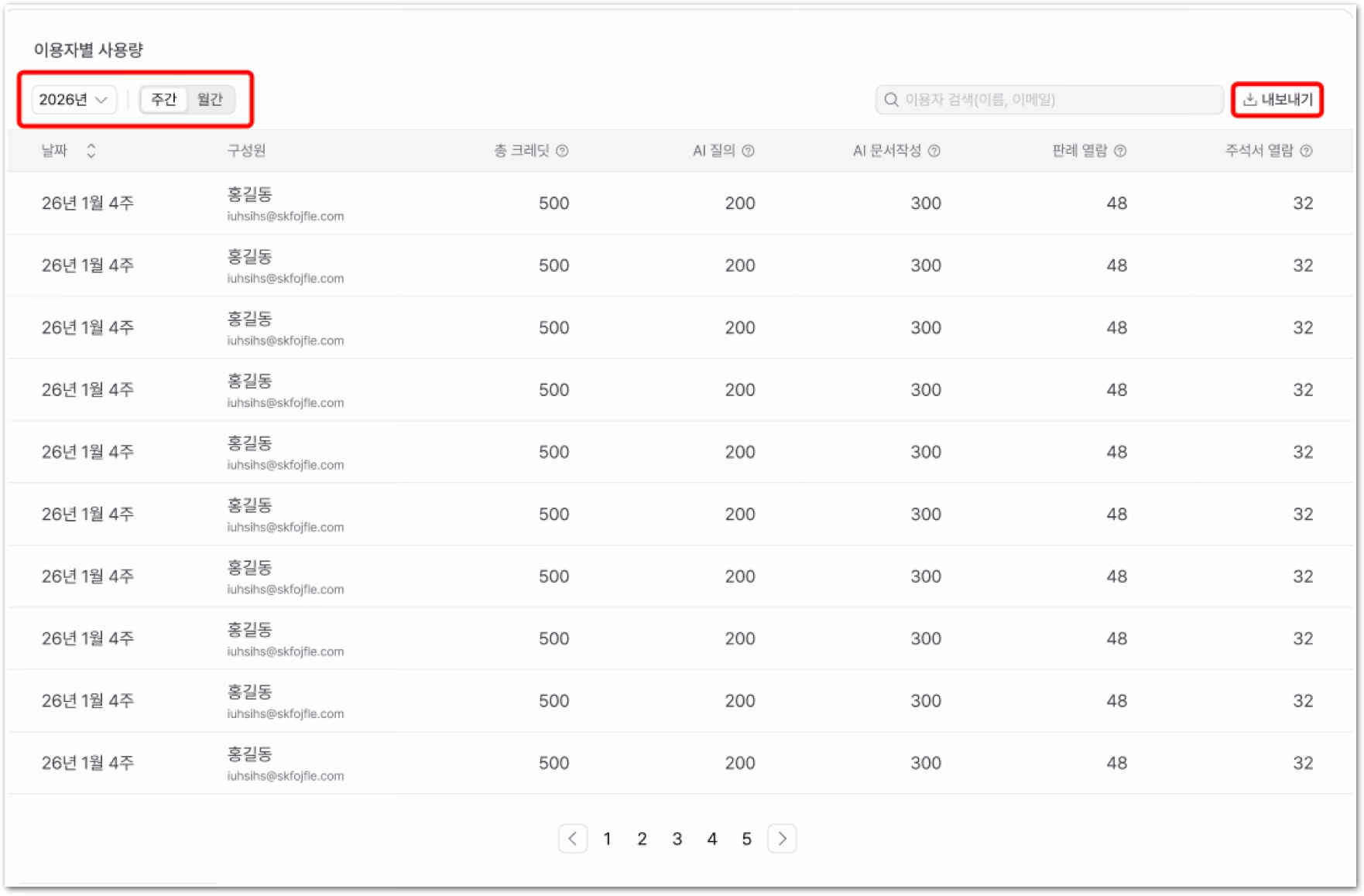
Task: Jump to page 3
Action: [677, 839]
